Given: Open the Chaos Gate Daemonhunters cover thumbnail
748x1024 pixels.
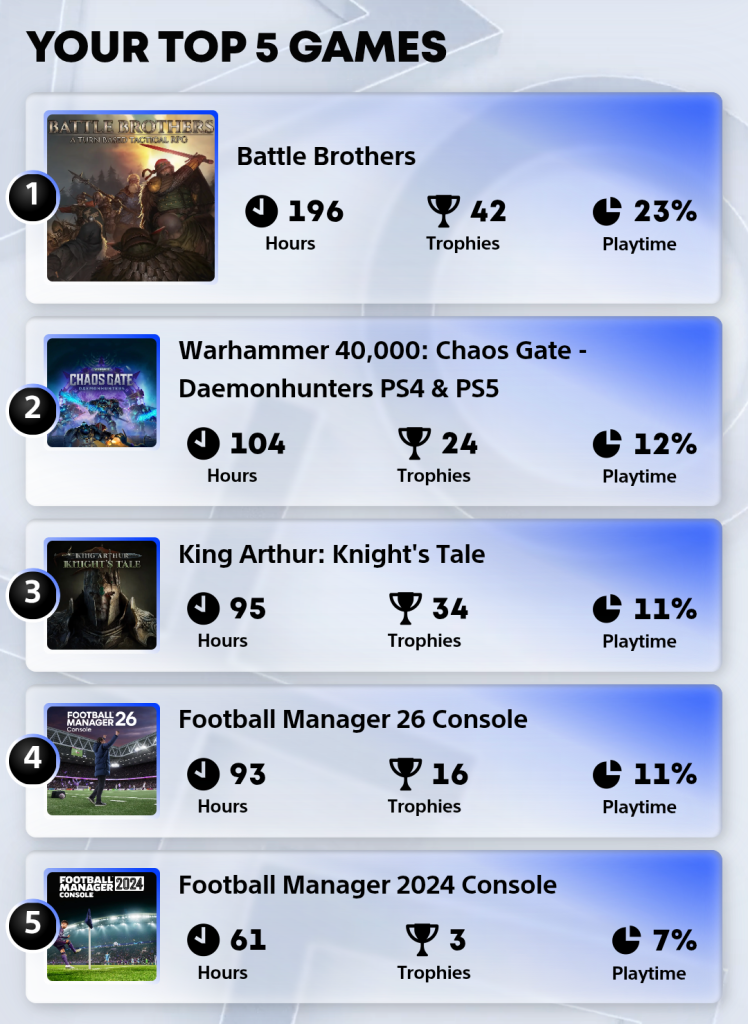Looking at the screenshot, I should (x=102, y=392).
